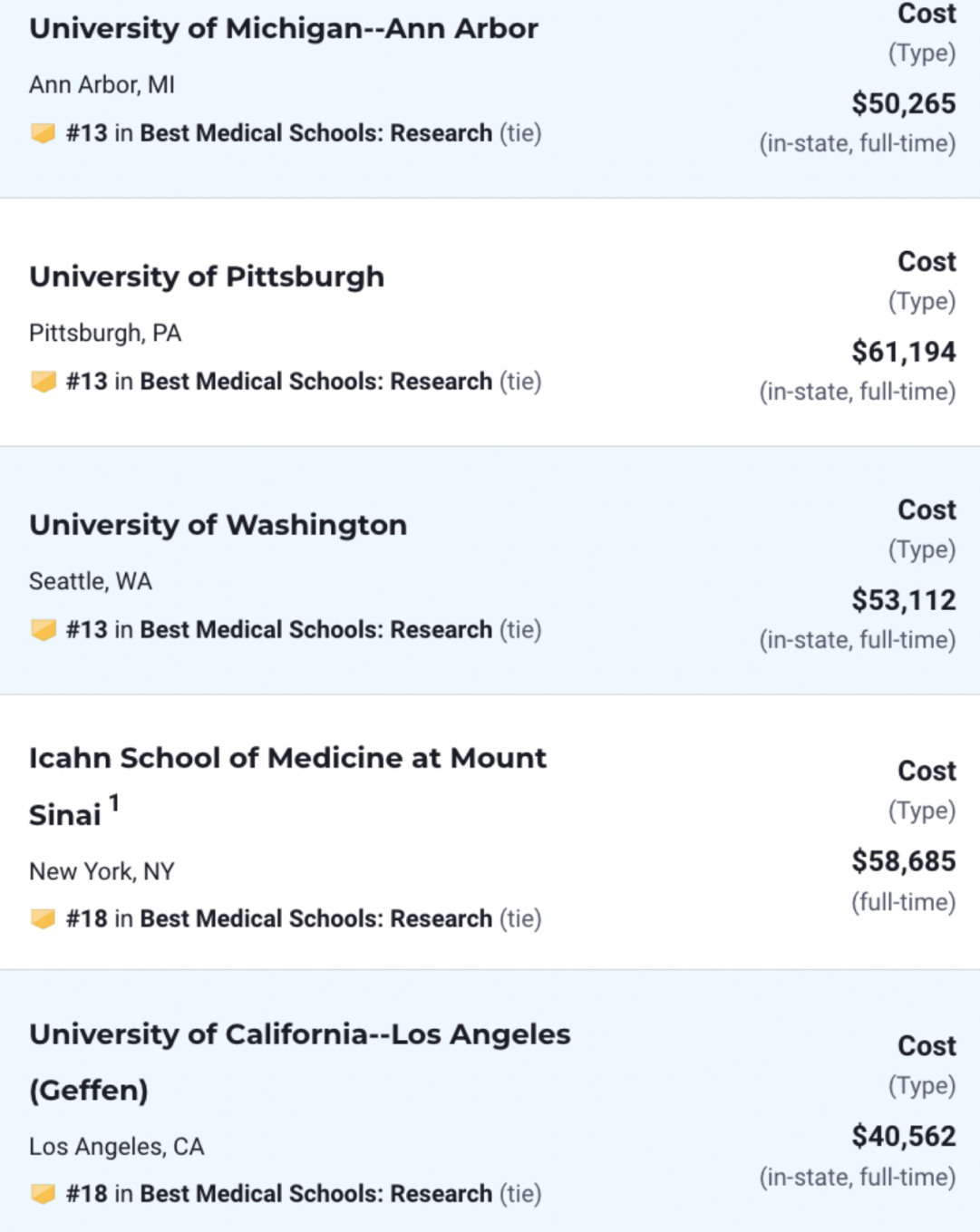
Task: Click the badge icon beside Icahn School ranking
Action: click(x=43, y=919)
